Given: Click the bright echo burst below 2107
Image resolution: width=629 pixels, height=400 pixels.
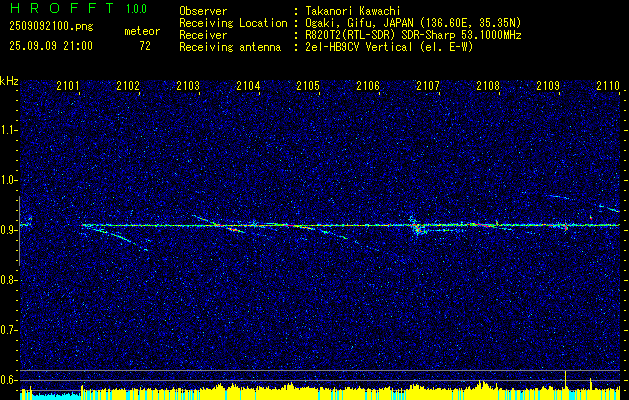Looking at the screenshot, I should coord(416,227).
